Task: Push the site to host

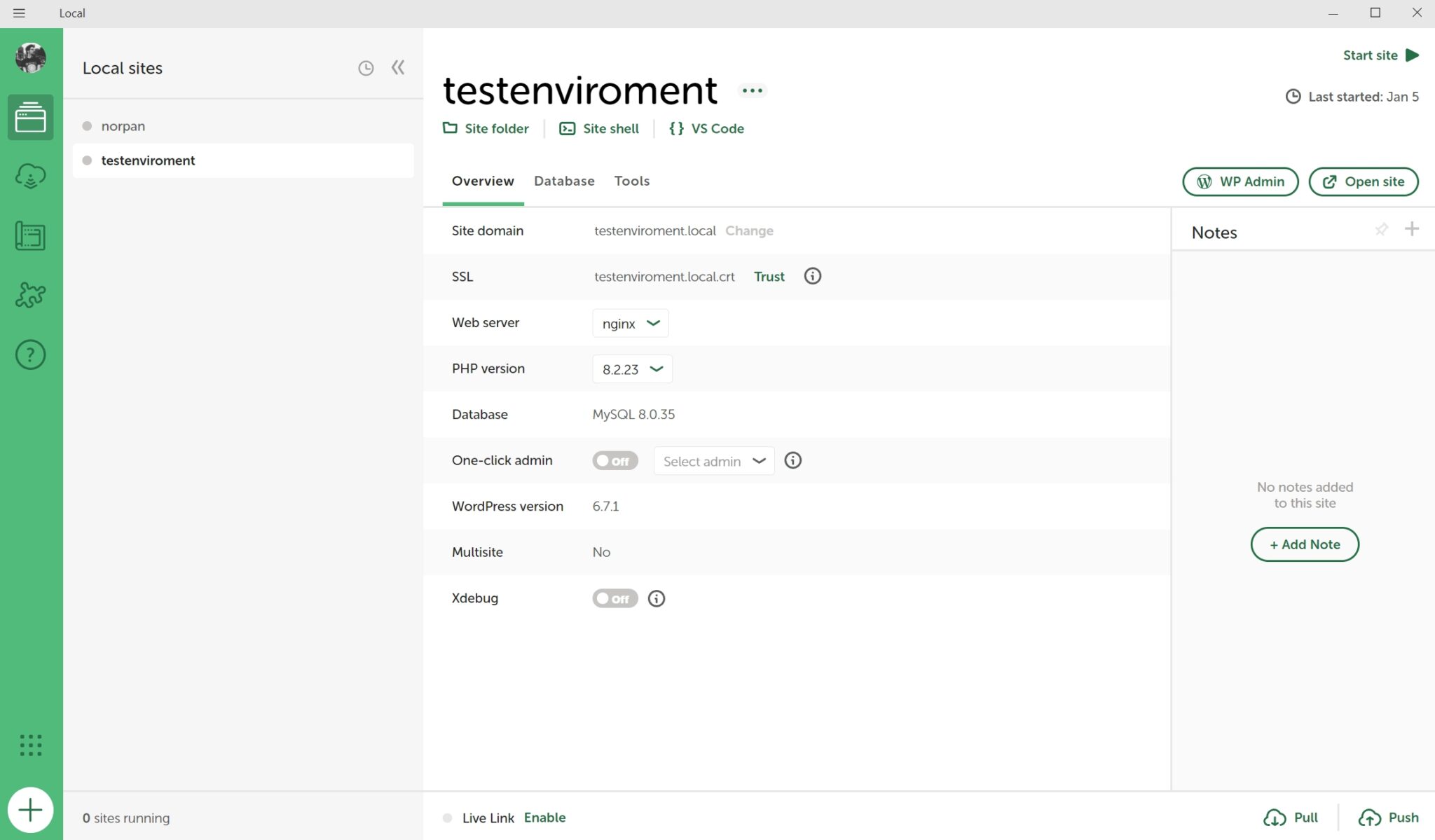Action: click(1388, 818)
